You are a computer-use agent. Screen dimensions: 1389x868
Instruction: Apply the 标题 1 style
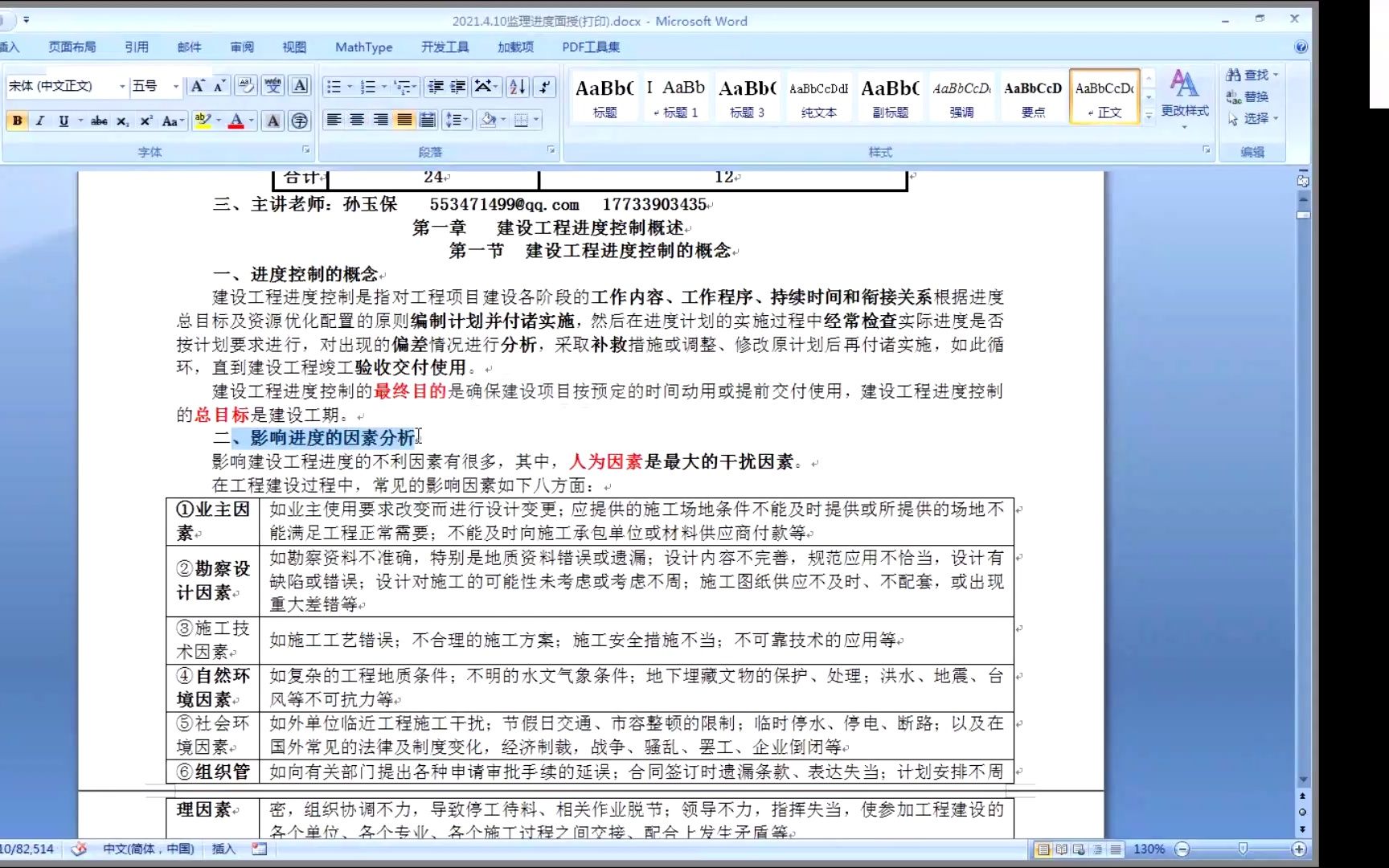pos(676,96)
